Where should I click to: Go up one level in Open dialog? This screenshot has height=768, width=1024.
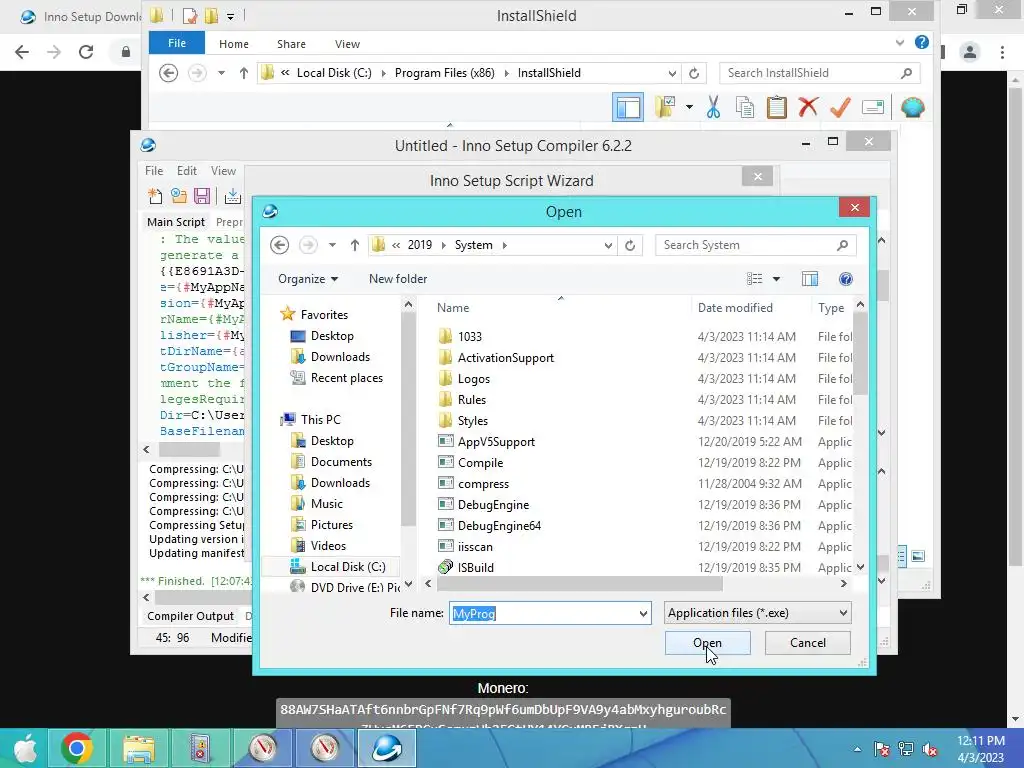point(355,245)
